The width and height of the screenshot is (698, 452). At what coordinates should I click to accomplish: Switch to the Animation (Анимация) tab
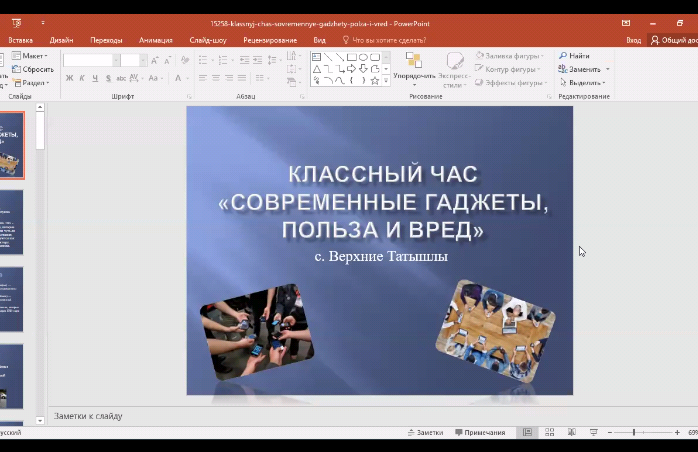pyautogui.click(x=156, y=40)
